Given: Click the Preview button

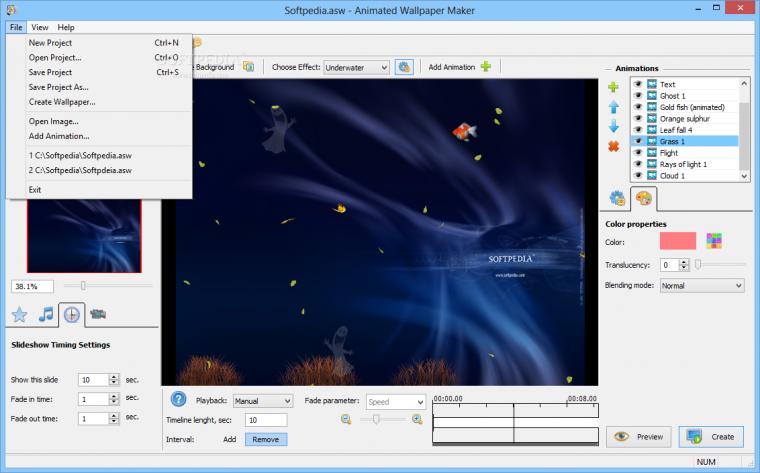Looking at the screenshot, I should [x=639, y=437].
